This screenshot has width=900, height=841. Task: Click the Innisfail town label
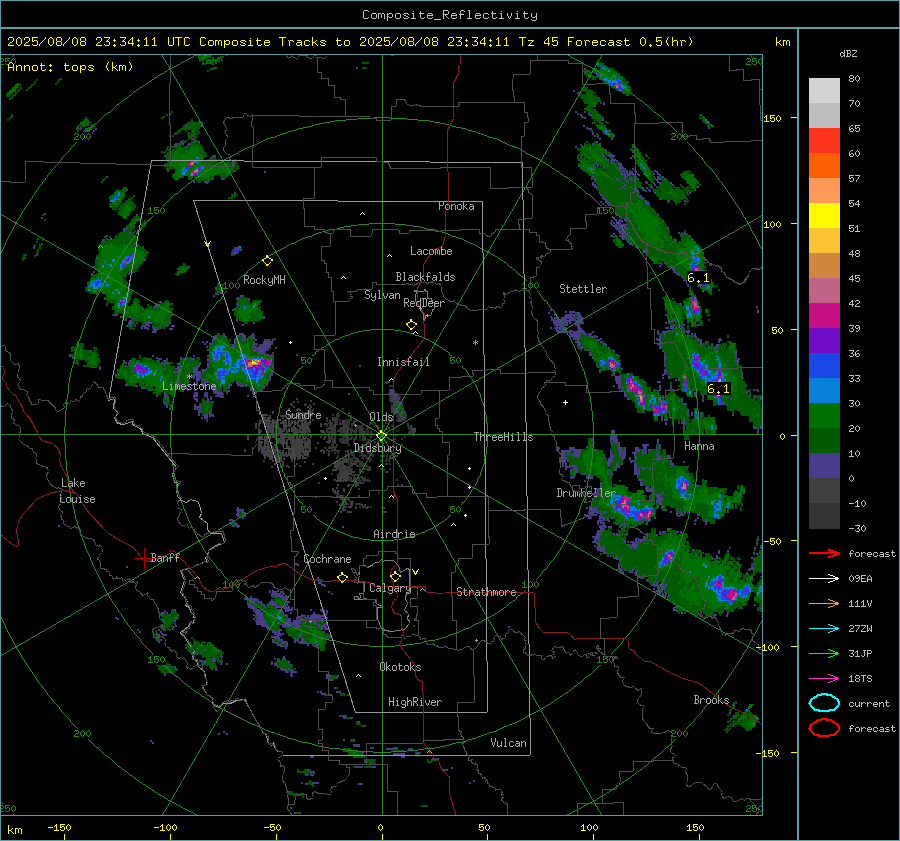click(x=403, y=362)
